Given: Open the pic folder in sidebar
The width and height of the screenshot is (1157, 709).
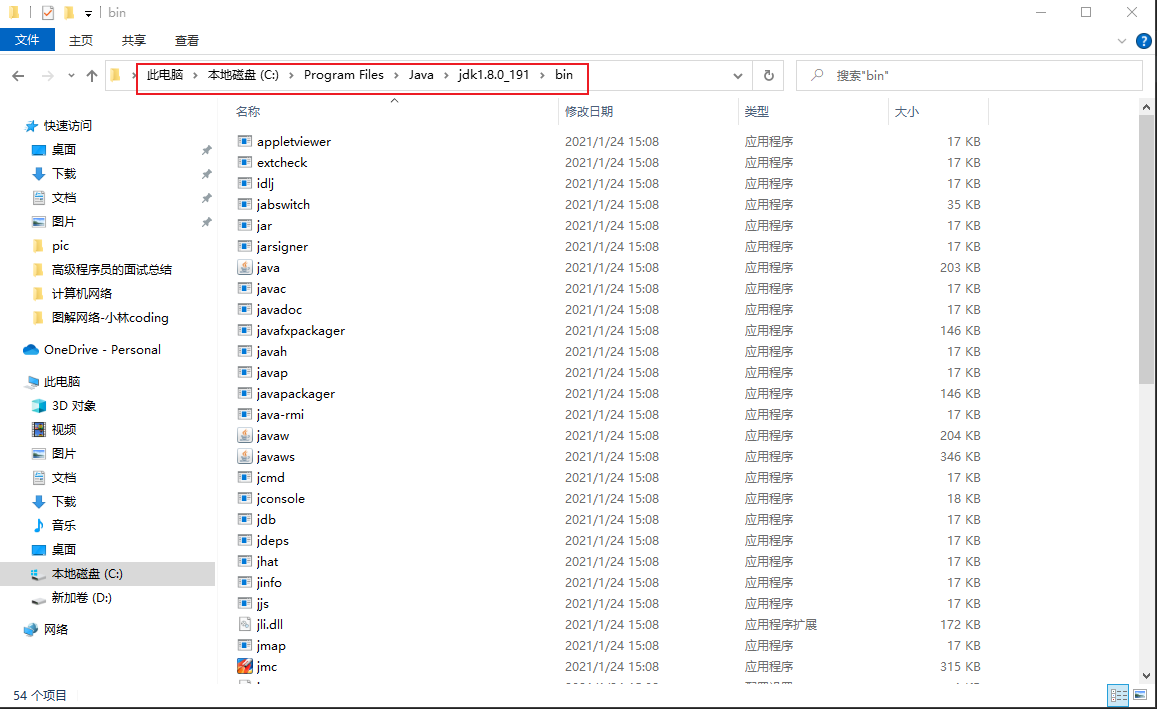Looking at the screenshot, I should [61, 246].
